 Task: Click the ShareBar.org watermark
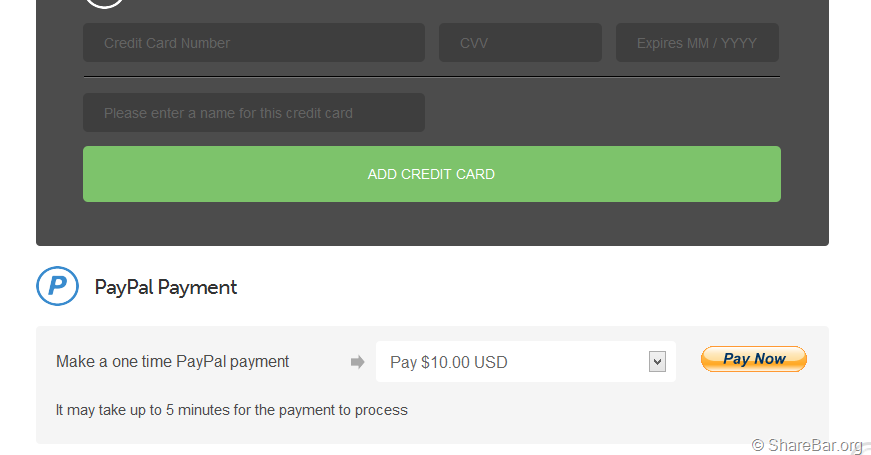[x=807, y=445]
